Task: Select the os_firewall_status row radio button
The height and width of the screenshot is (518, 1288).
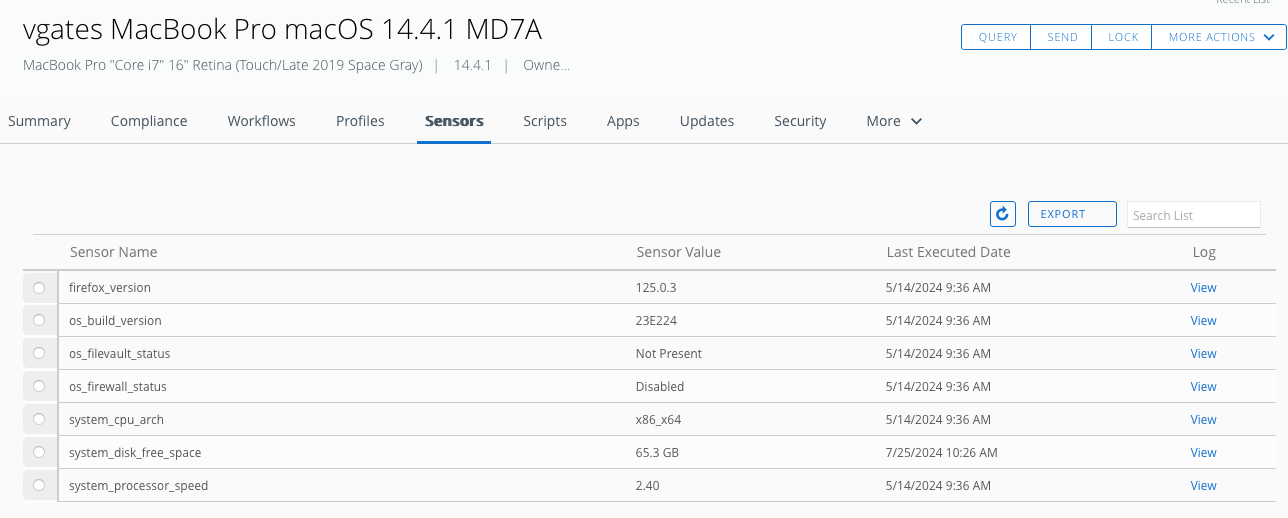Action: pyautogui.click(x=39, y=387)
